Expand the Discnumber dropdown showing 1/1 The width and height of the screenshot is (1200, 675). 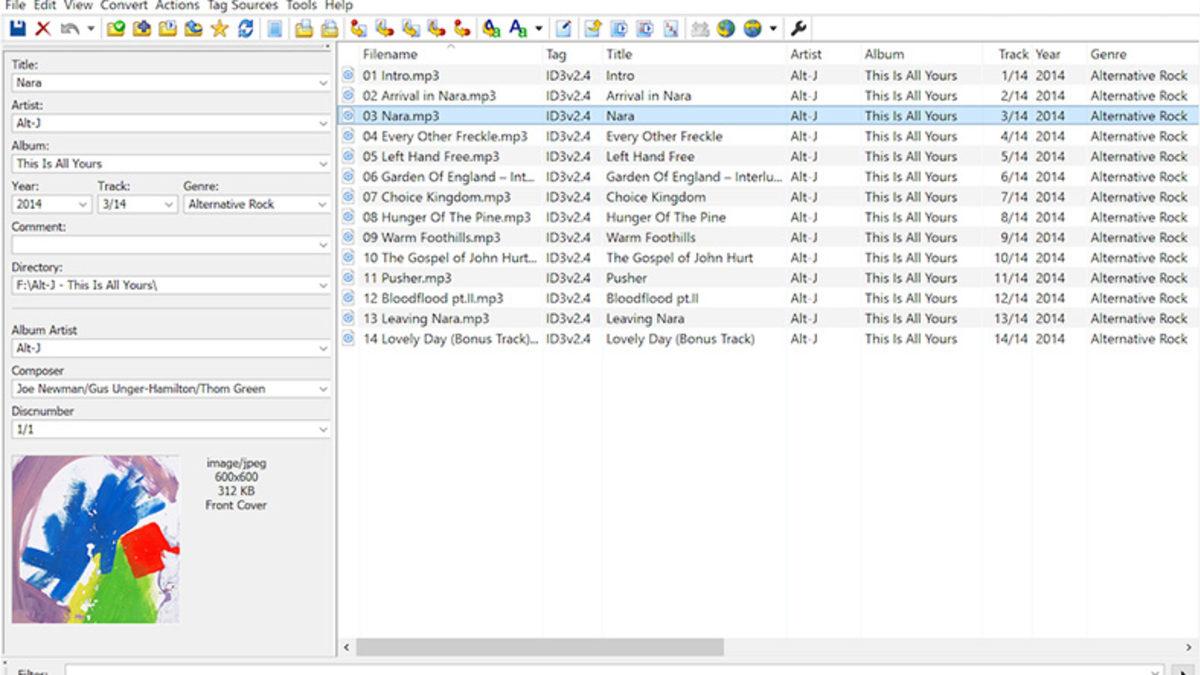coord(321,430)
